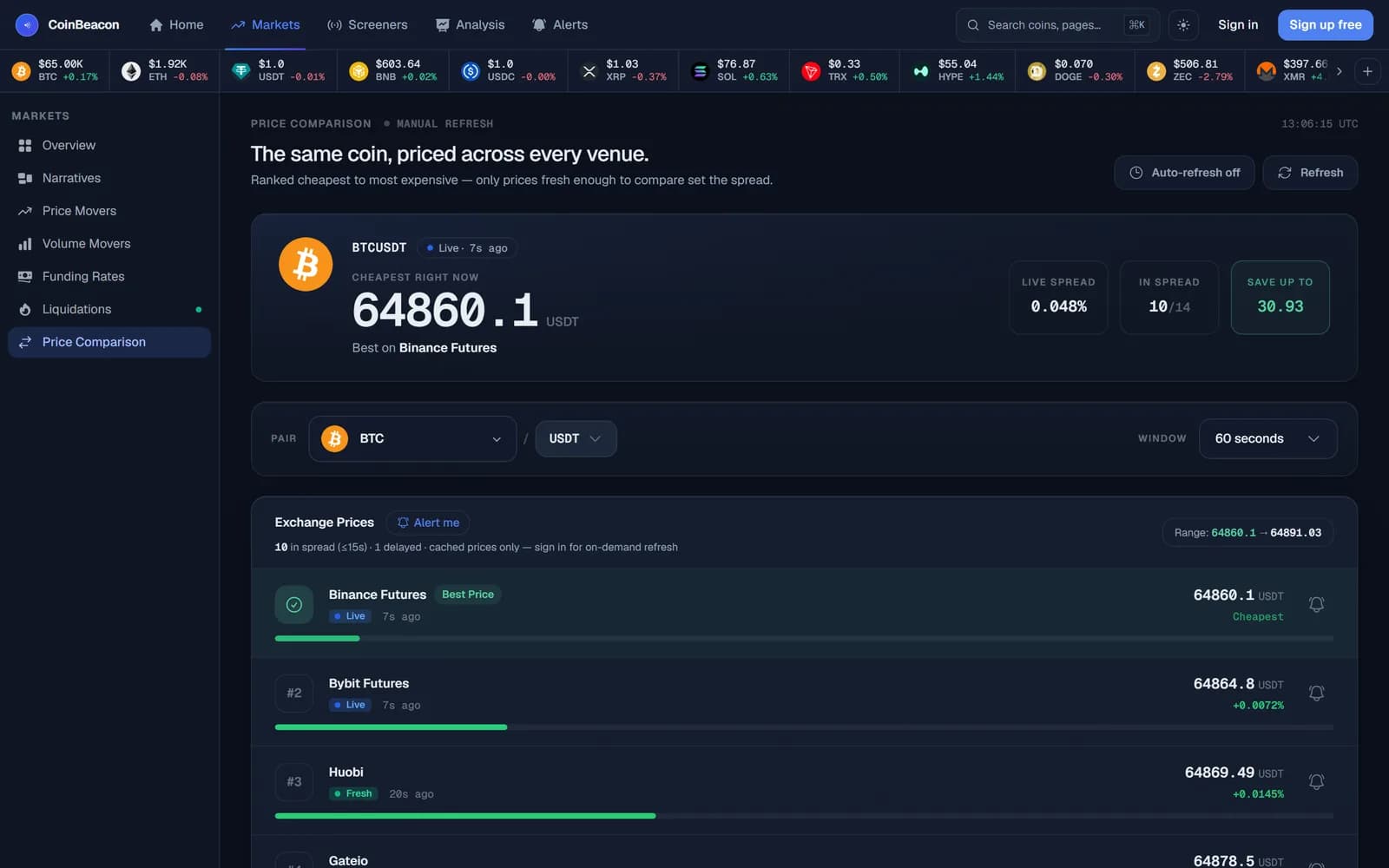
Task: Click the Best Price badge
Action: click(x=468, y=595)
